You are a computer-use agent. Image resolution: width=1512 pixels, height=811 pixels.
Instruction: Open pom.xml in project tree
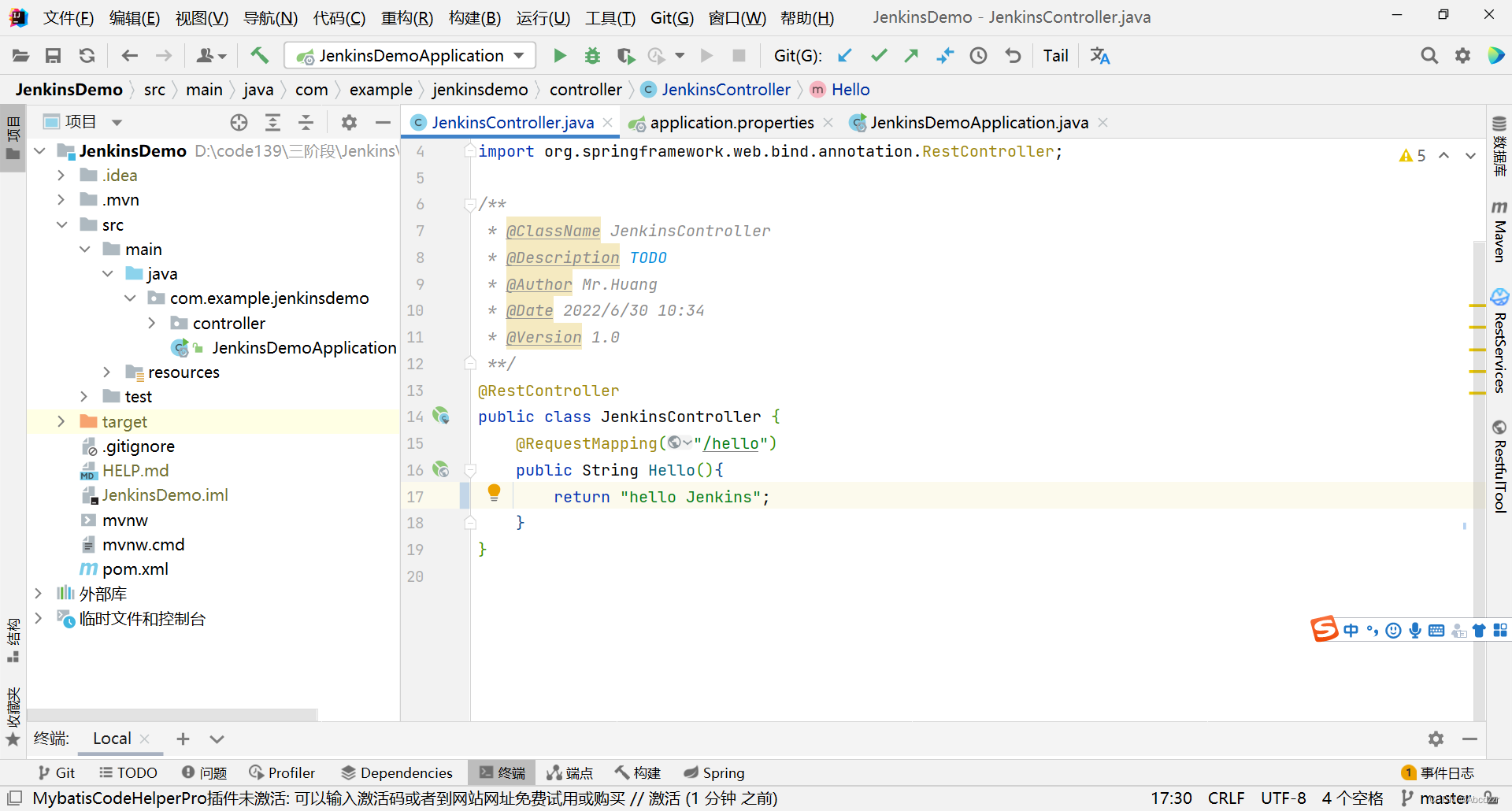[135, 569]
